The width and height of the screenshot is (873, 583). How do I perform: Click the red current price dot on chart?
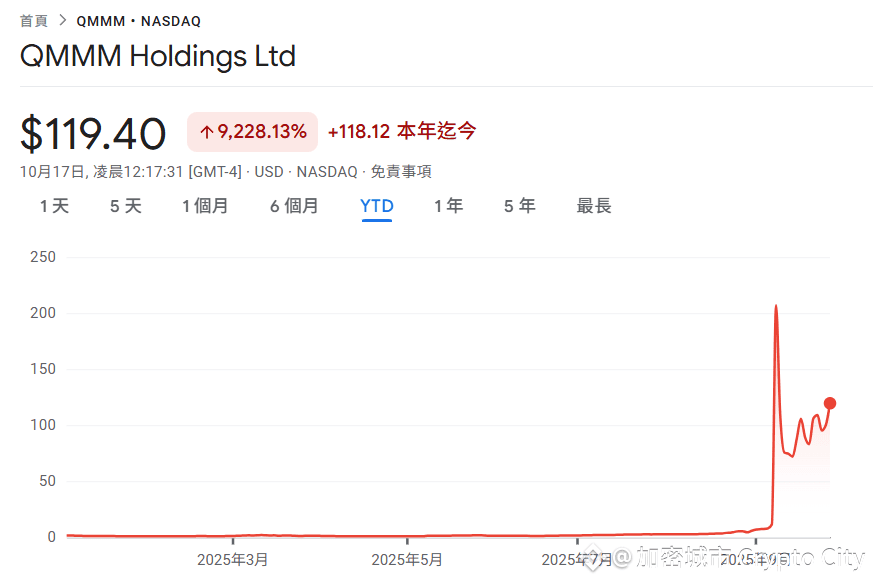[x=829, y=404]
